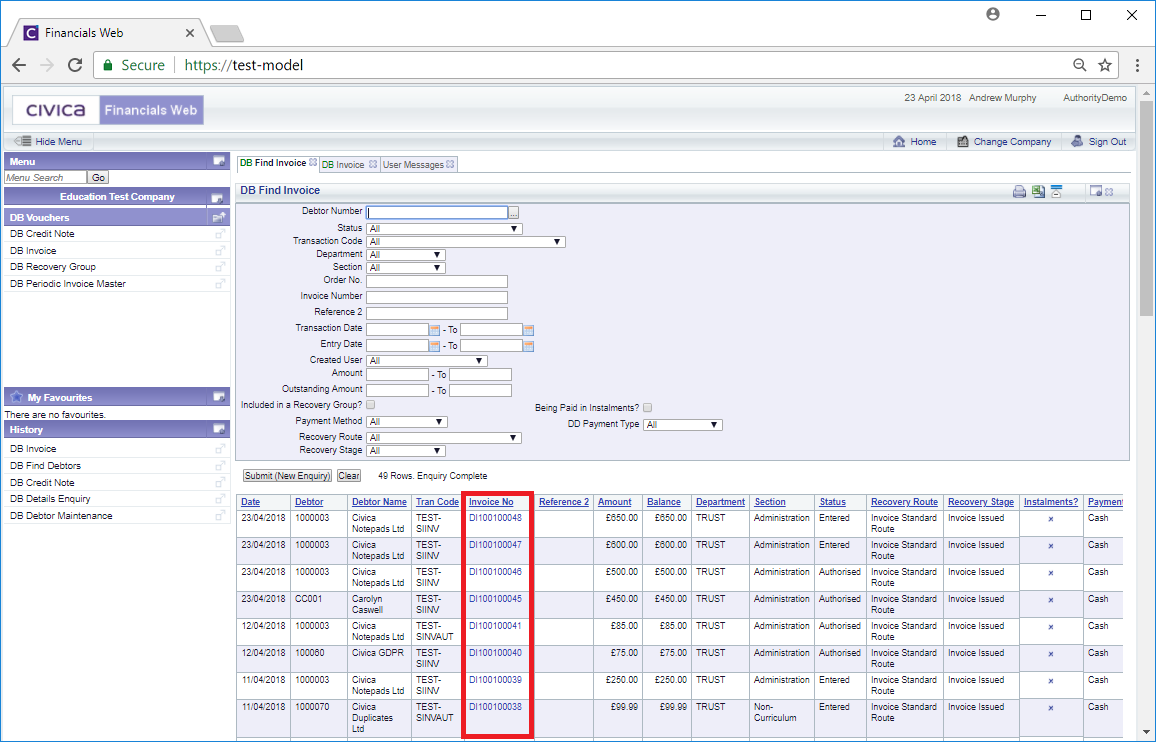Open the Payment Method dropdown
The width and height of the screenshot is (1156, 742).
click(407, 422)
